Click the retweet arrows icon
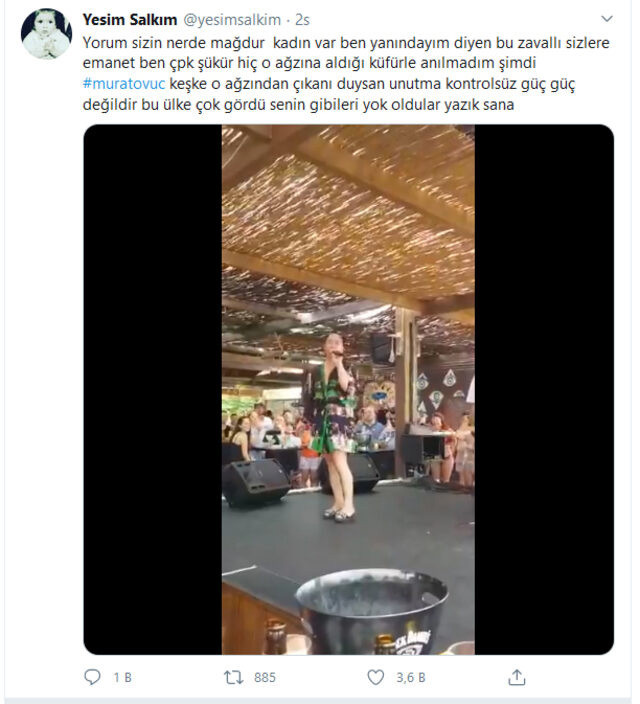This screenshot has width=640, height=704. [234, 677]
